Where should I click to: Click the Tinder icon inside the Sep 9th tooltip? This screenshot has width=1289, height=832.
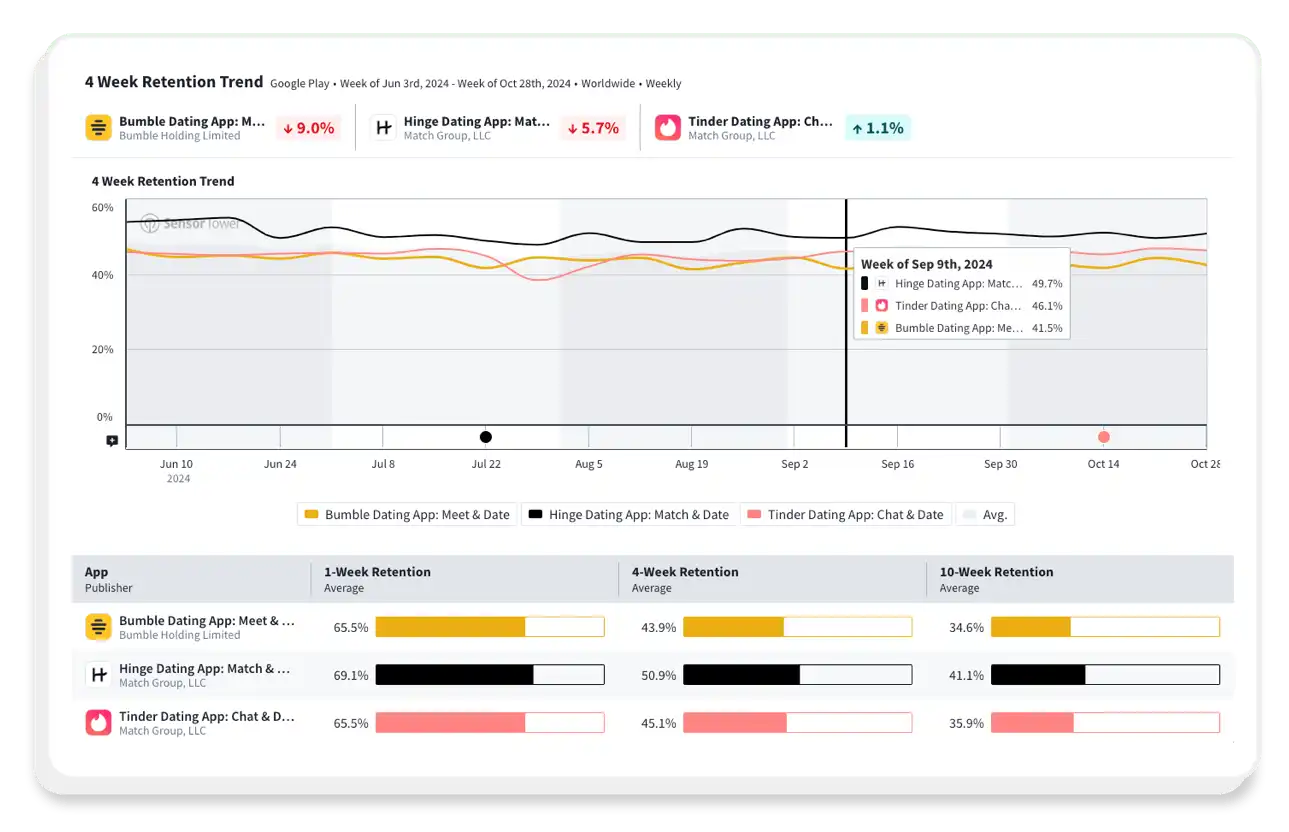point(880,305)
